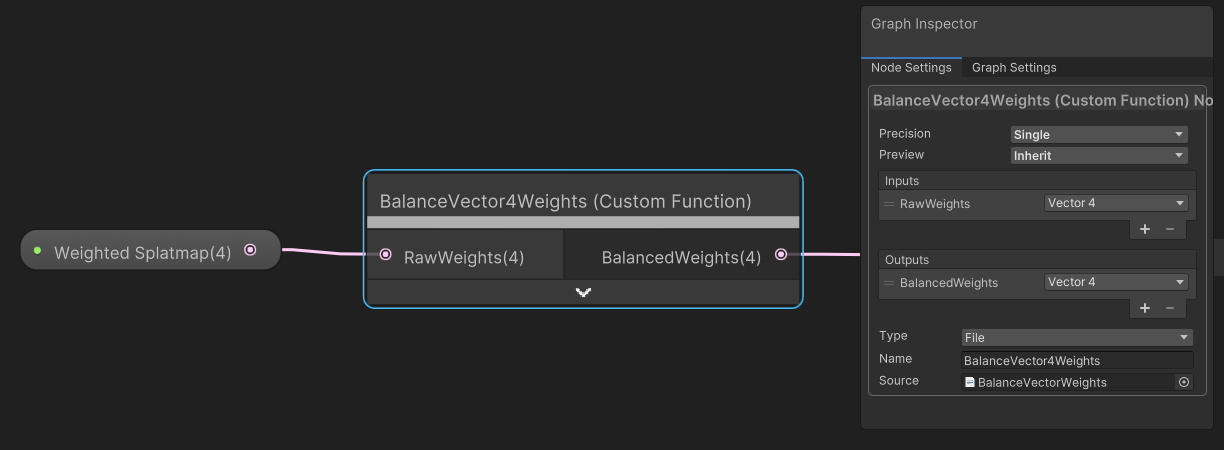Open the Precision dropdown set to Single
The width and height of the screenshot is (1224, 450).
[1099, 134]
